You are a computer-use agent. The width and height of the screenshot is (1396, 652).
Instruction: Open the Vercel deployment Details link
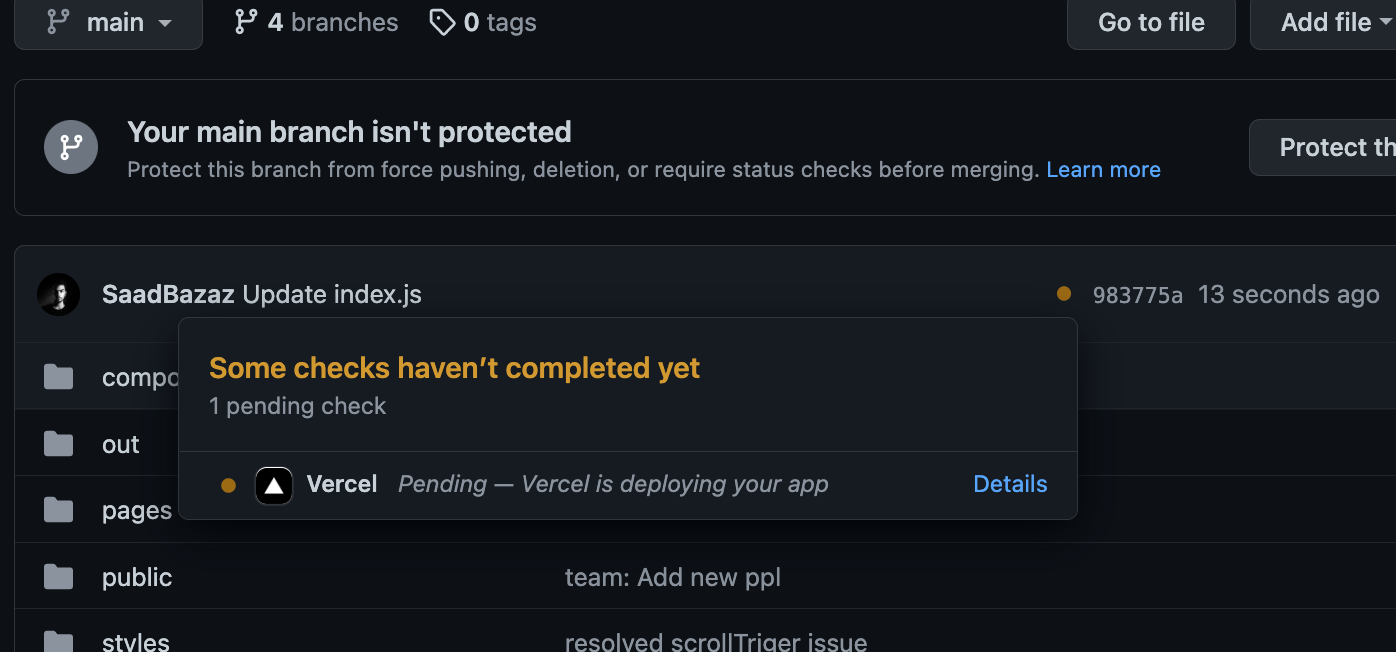1010,484
